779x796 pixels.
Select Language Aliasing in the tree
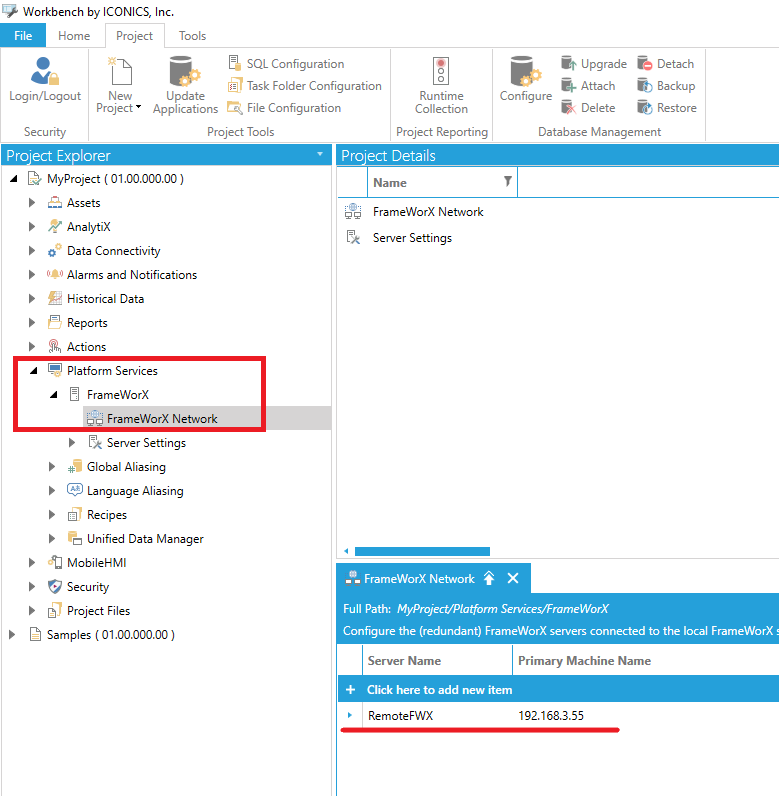(x=135, y=490)
